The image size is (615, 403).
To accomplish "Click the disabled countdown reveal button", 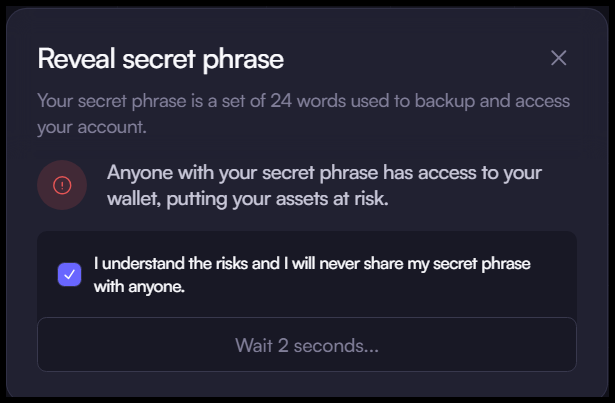I will [306, 345].
